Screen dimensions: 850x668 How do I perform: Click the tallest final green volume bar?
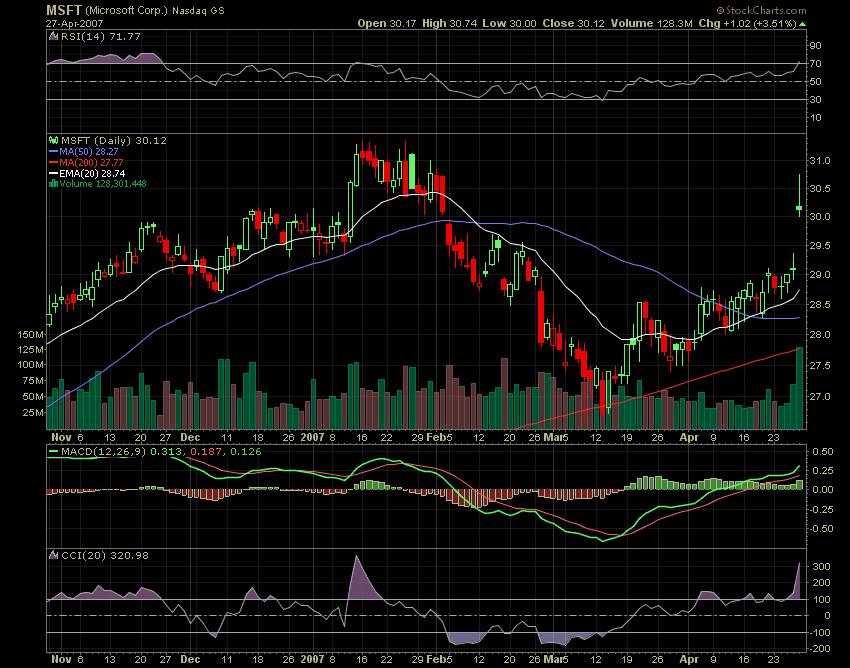tap(799, 388)
